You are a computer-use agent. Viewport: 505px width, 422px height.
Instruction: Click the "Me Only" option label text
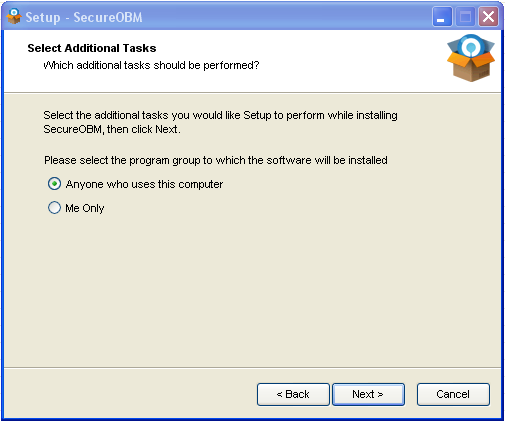click(x=85, y=208)
